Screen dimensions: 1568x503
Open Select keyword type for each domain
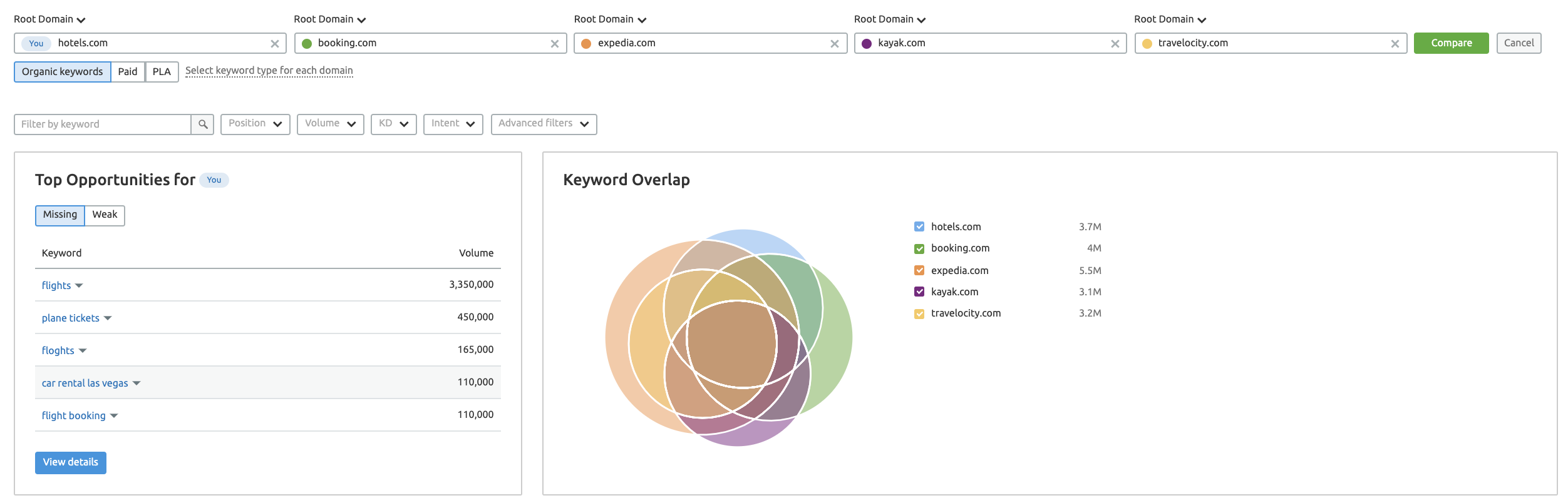click(269, 71)
